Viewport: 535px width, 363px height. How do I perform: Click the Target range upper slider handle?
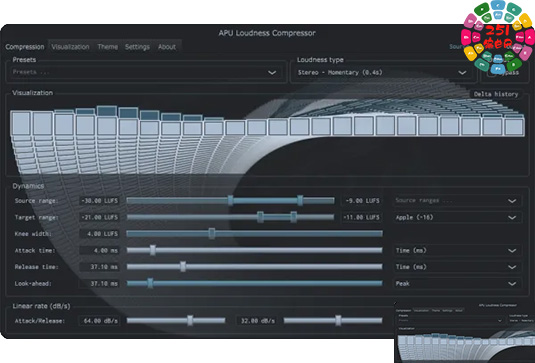click(x=293, y=217)
